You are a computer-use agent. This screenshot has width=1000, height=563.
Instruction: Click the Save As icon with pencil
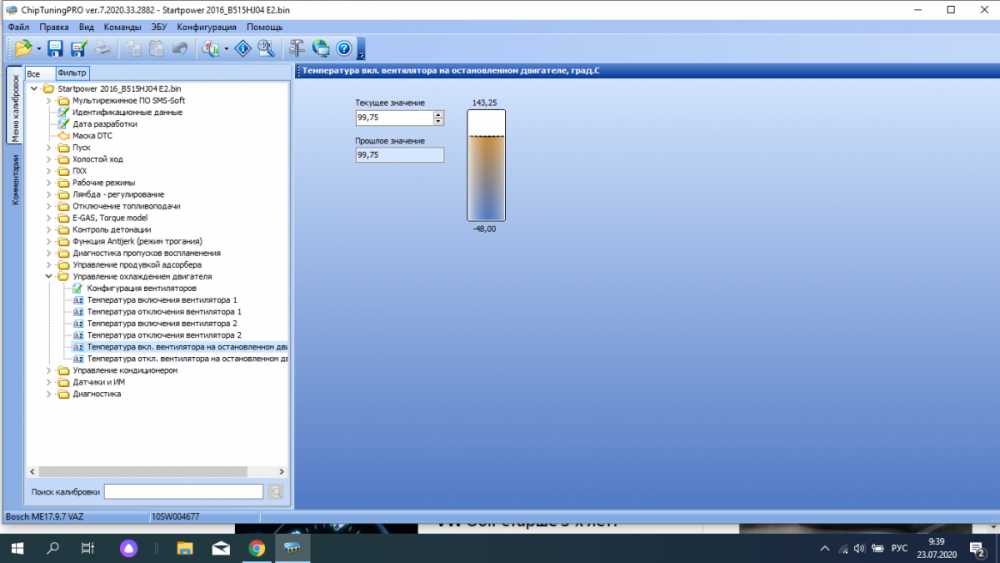point(78,48)
